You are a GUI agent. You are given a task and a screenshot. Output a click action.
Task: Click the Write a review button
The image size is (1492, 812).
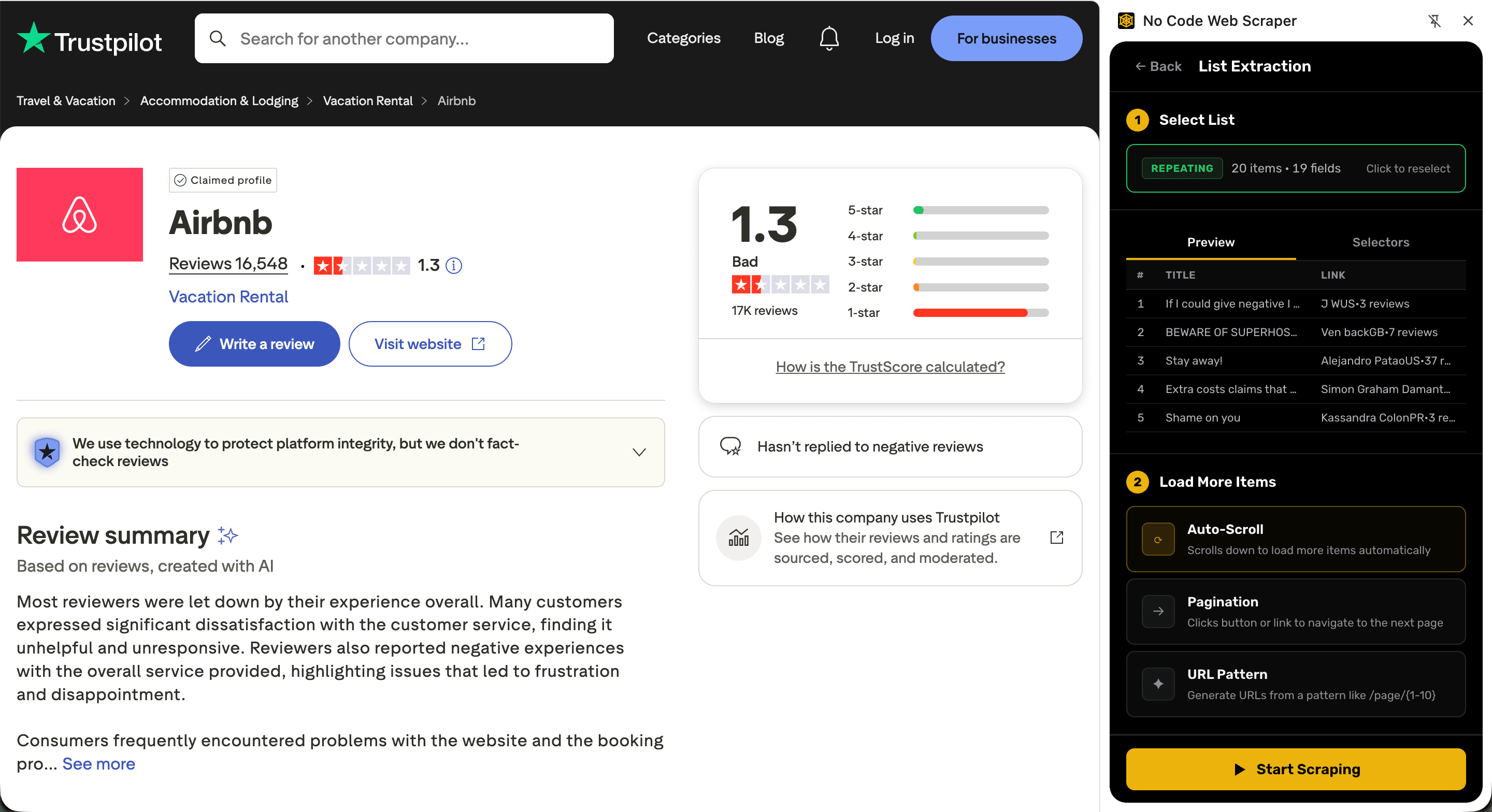pos(254,343)
